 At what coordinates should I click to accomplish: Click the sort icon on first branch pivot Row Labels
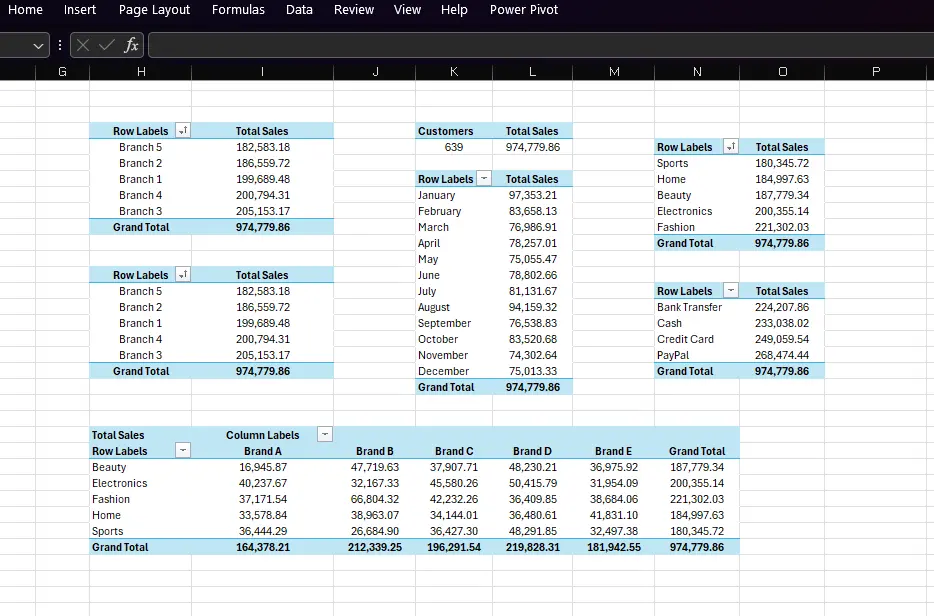183,131
